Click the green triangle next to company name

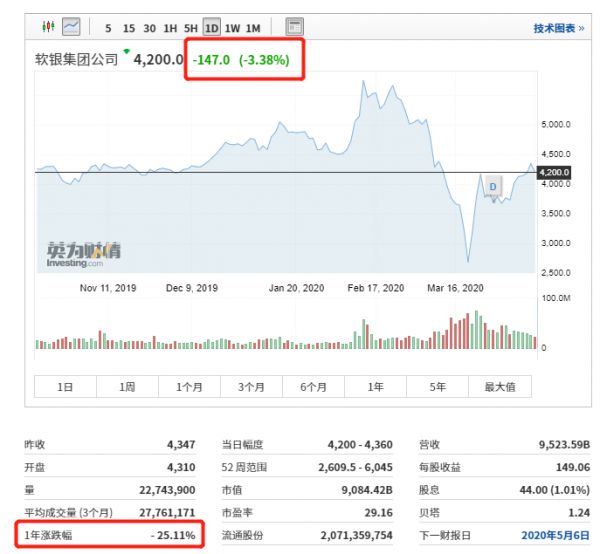pyautogui.click(x=127, y=51)
